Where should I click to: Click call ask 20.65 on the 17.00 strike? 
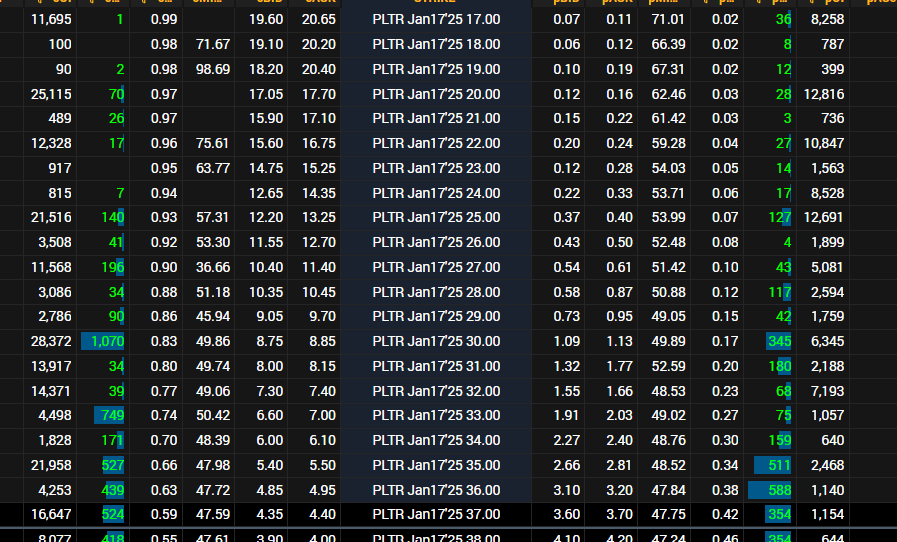pyautogui.click(x=319, y=19)
